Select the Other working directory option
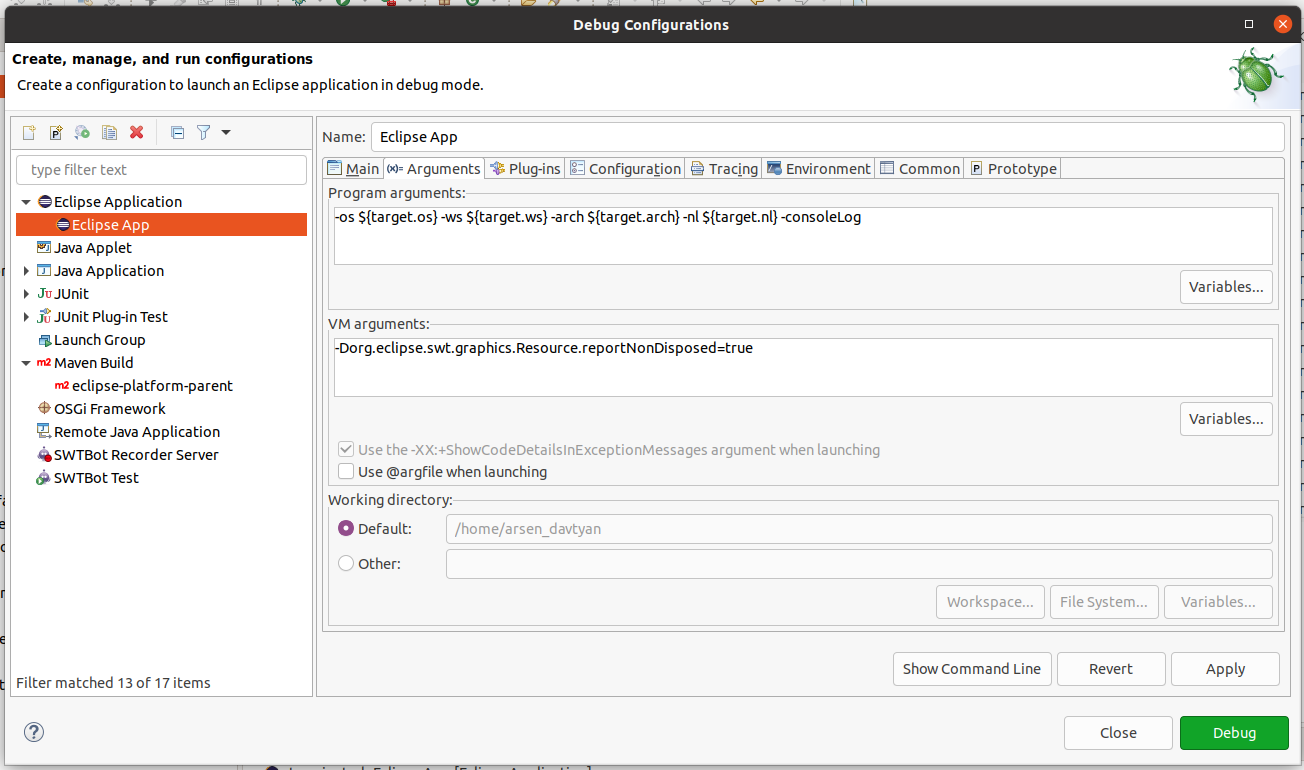 pos(346,564)
